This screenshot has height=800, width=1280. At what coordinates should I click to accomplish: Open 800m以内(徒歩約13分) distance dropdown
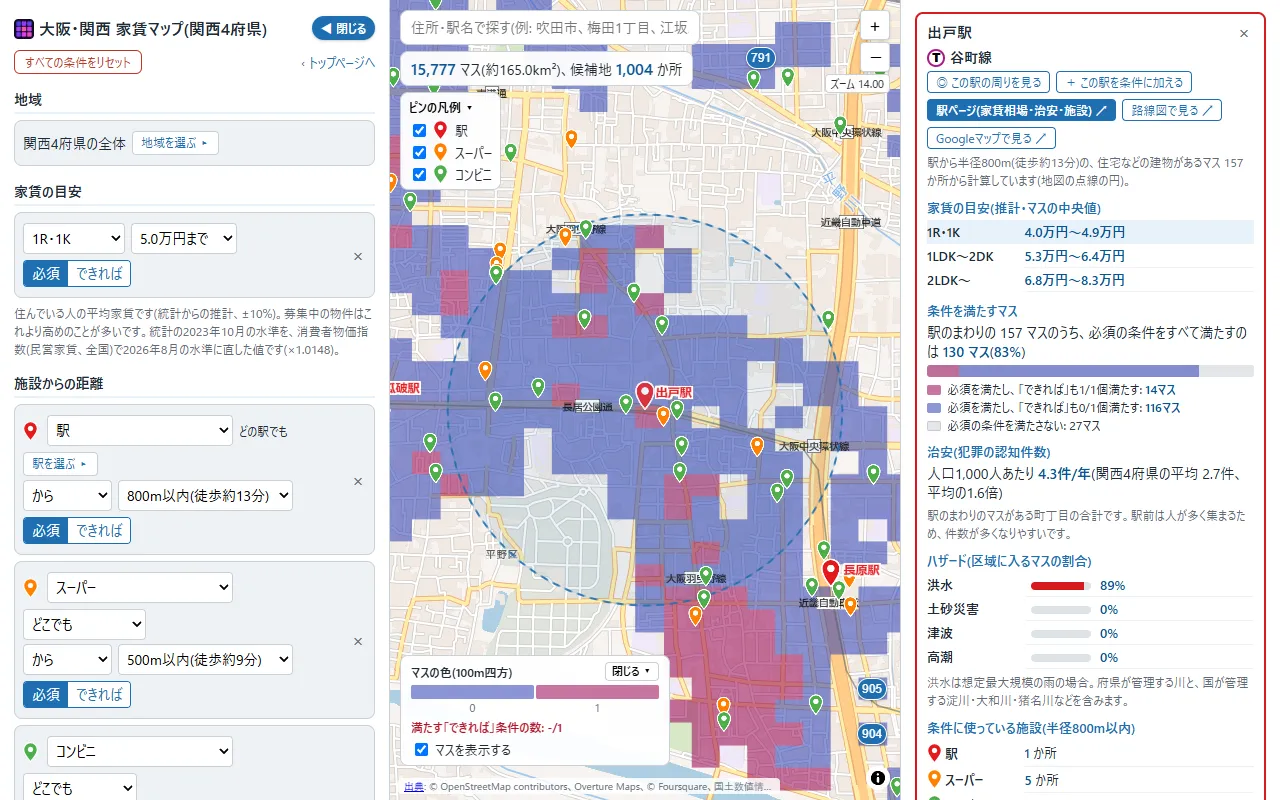coord(205,495)
